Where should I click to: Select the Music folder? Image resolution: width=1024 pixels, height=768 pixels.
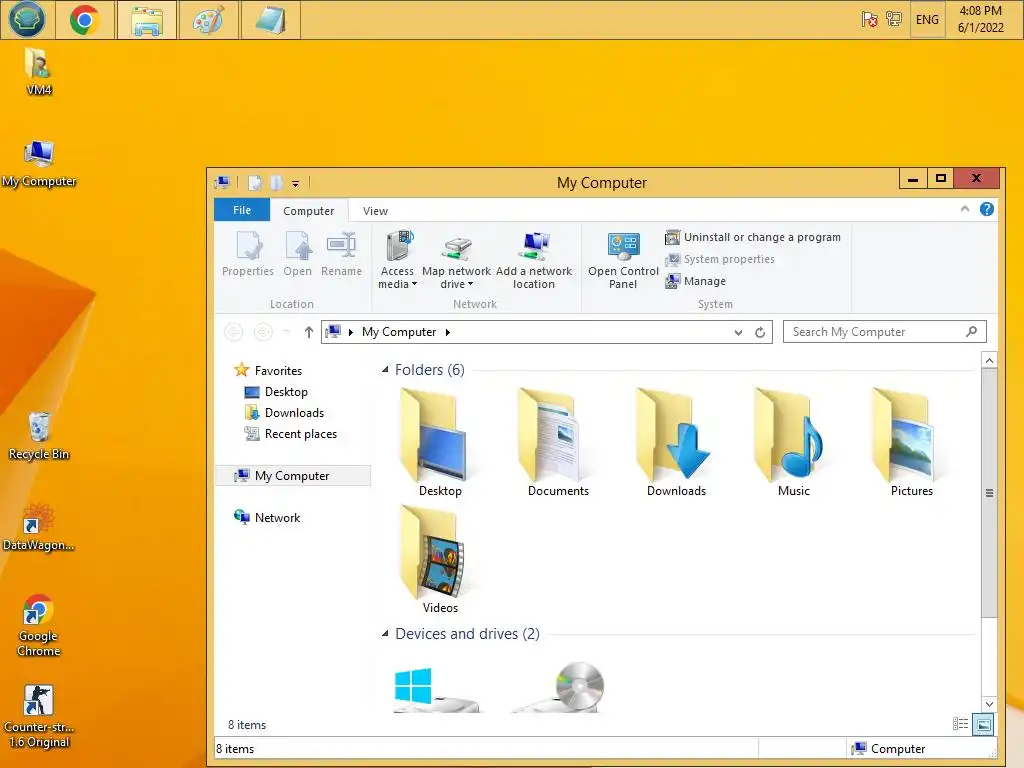(794, 442)
